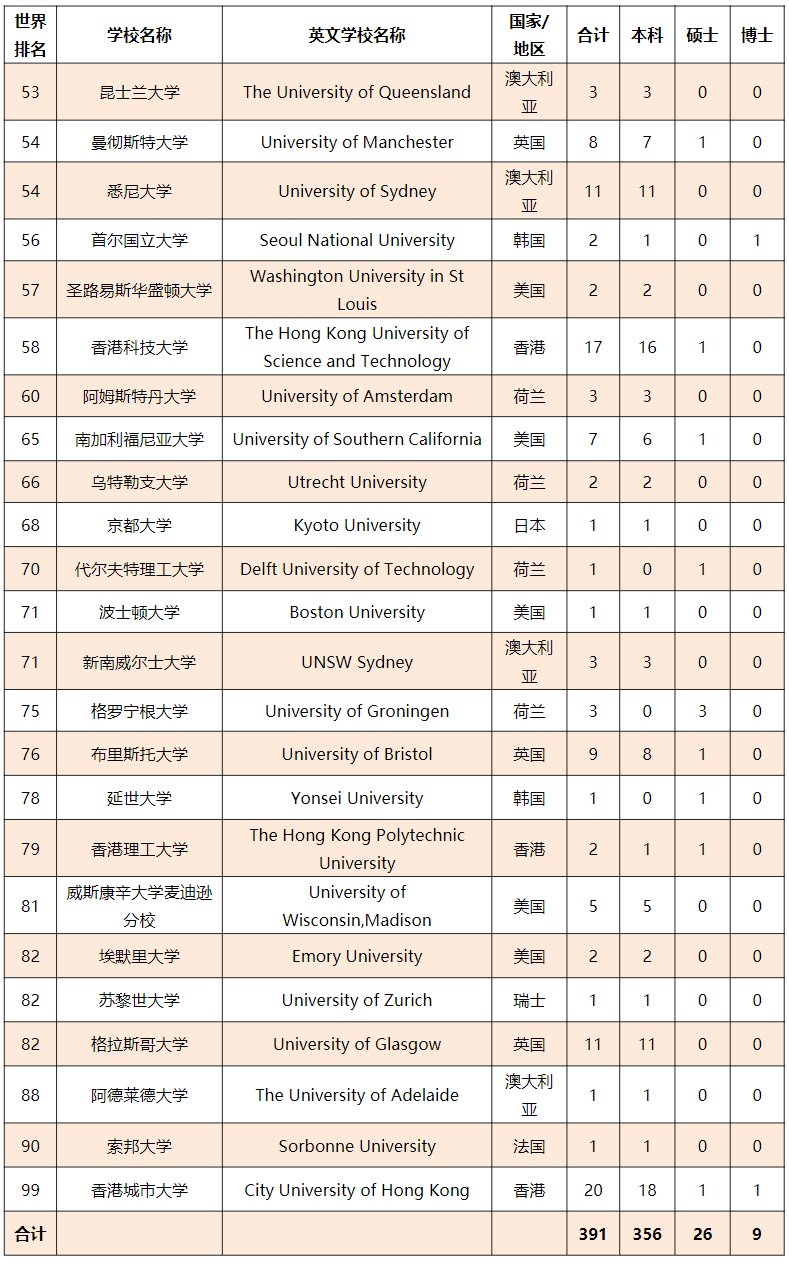Select 'Seoul National University' cell

click(357, 240)
